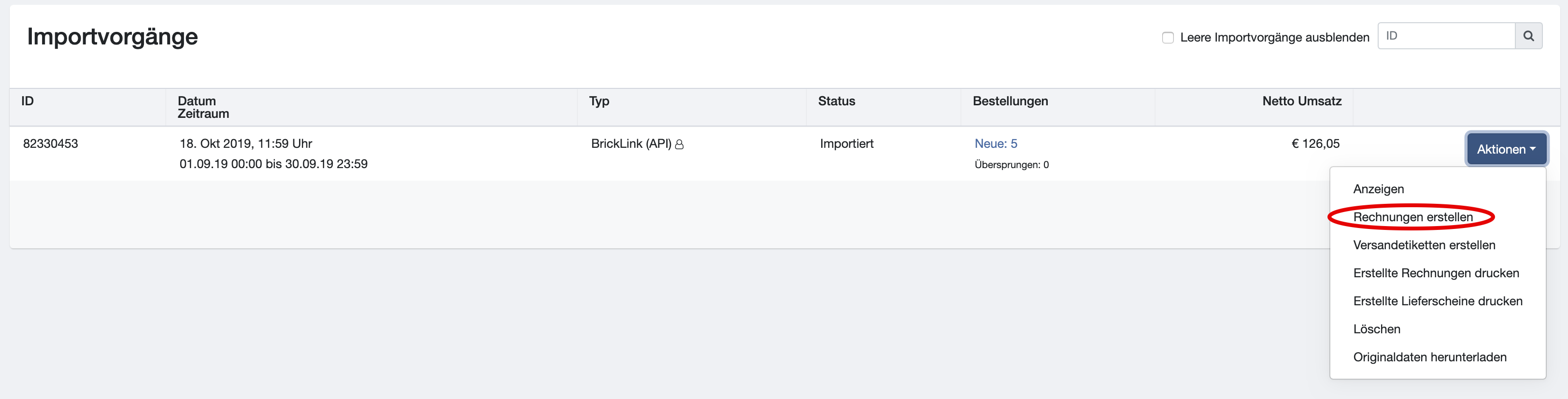Image resolution: width=1568 pixels, height=399 pixels.
Task: Click the caret arrow on Aktionen button
Action: pyautogui.click(x=1533, y=149)
